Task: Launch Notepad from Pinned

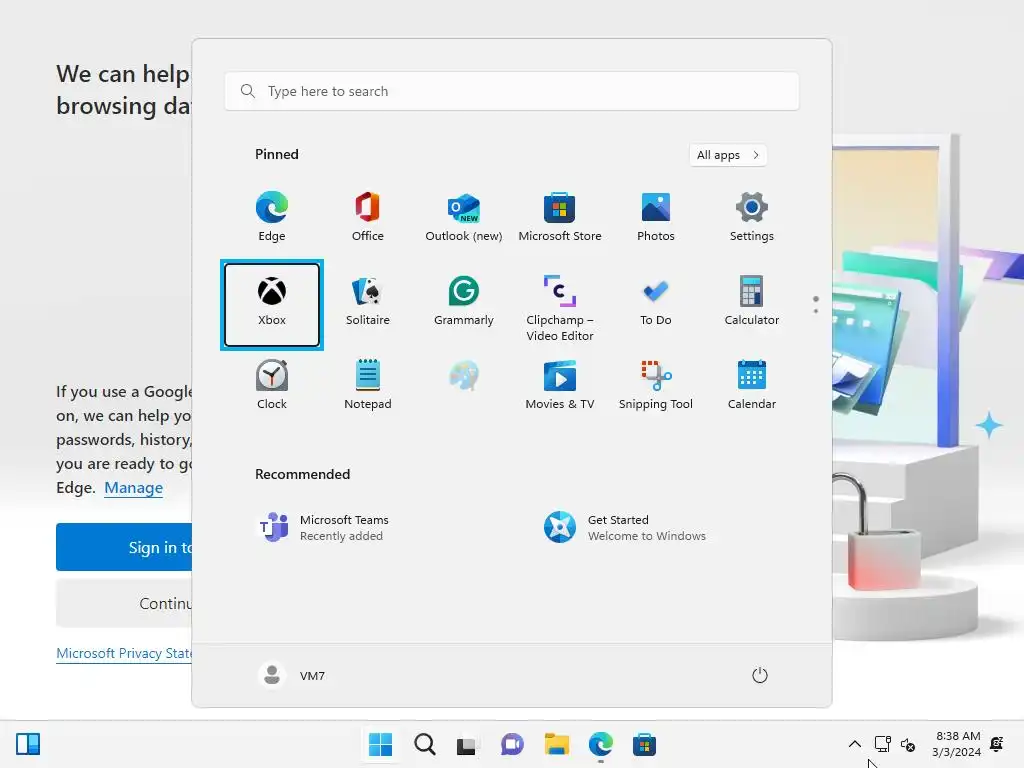Action: click(x=368, y=385)
